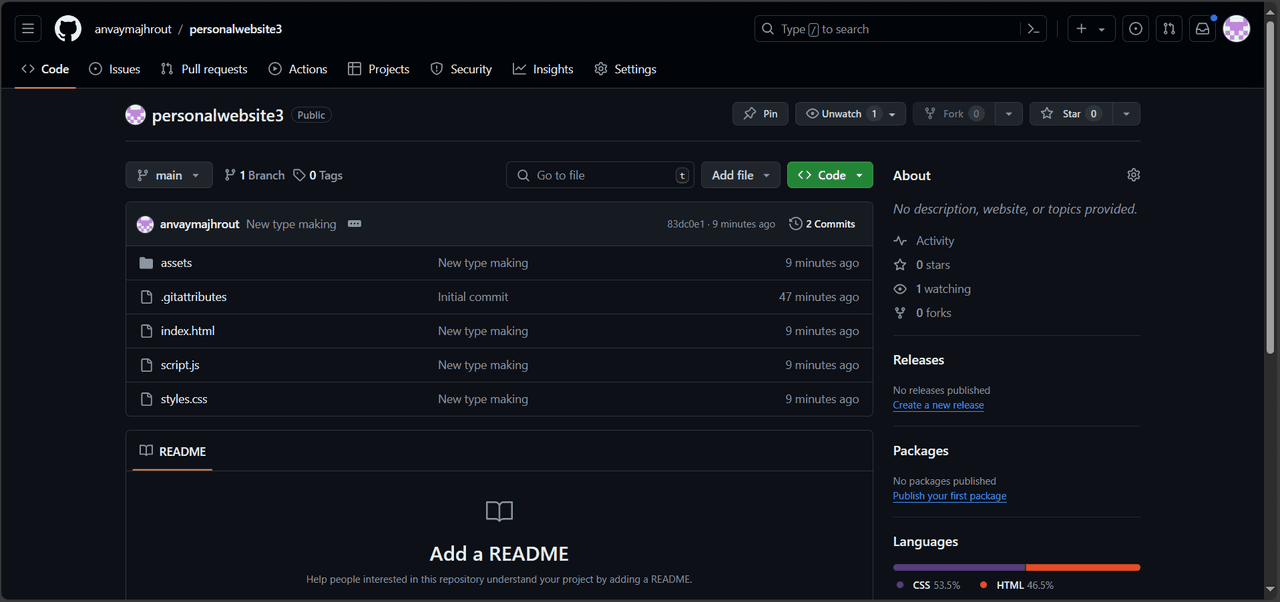The width and height of the screenshot is (1280, 602).
Task: Expand the main branch selector dropdown
Action: click(169, 175)
